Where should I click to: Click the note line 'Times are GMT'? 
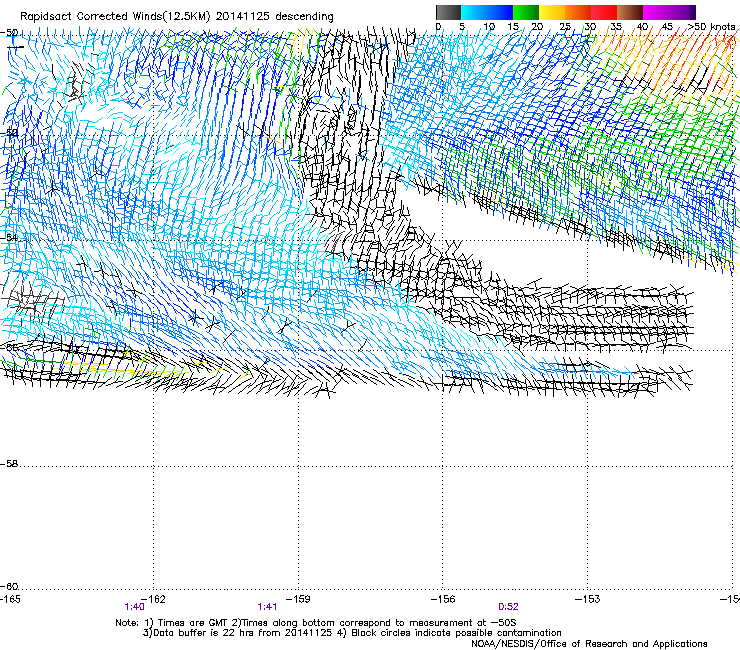click(193, 623)
